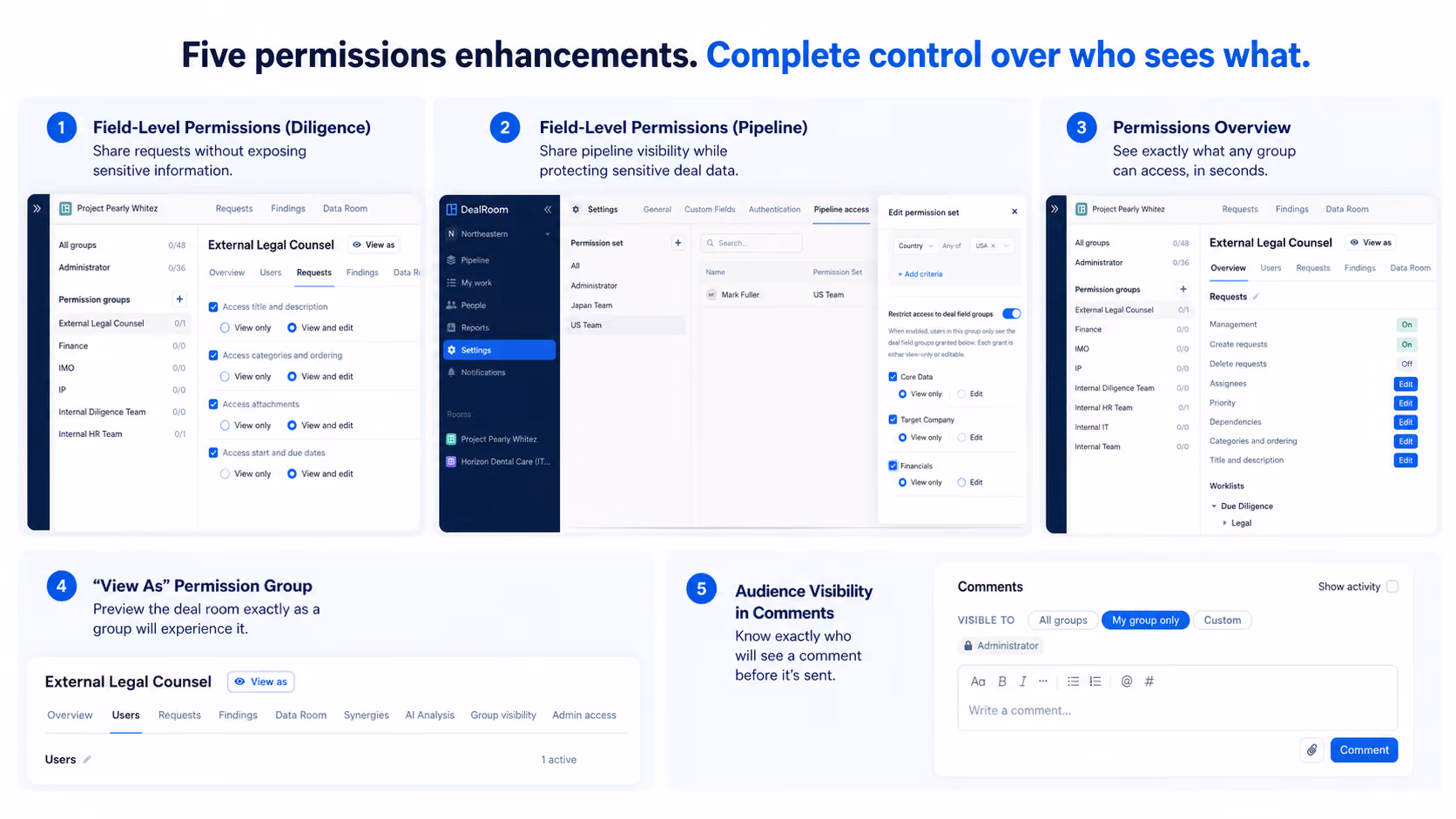This screenshot has height=819, width=1456.
Task: Uncheck Access attachments
Action: click(213, 404)
